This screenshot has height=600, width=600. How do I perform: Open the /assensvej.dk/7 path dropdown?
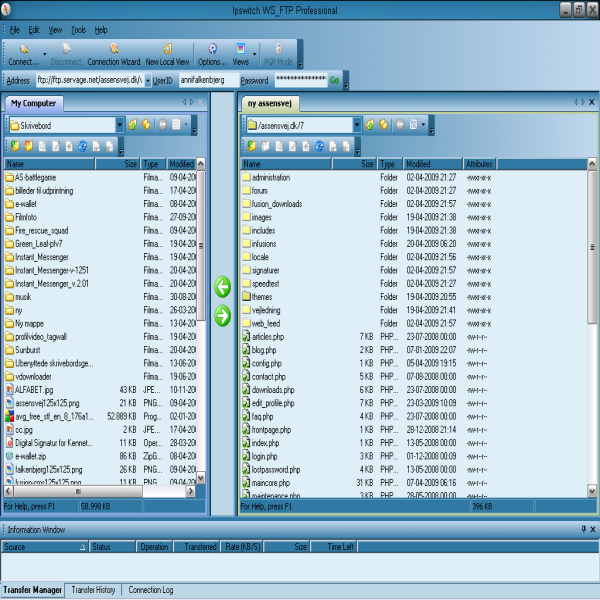357,125
